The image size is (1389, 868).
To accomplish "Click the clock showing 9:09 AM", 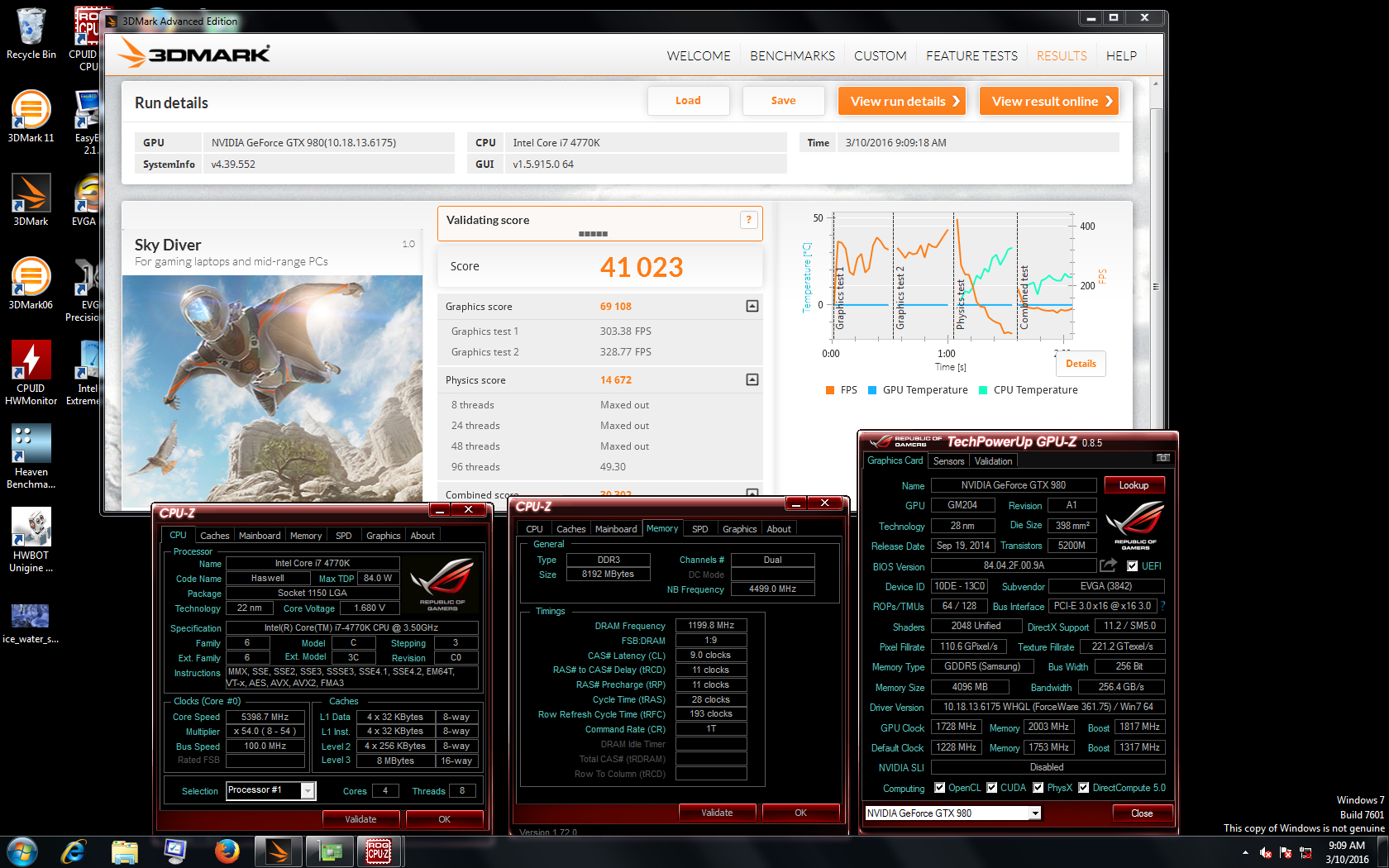I will 1346,846.
